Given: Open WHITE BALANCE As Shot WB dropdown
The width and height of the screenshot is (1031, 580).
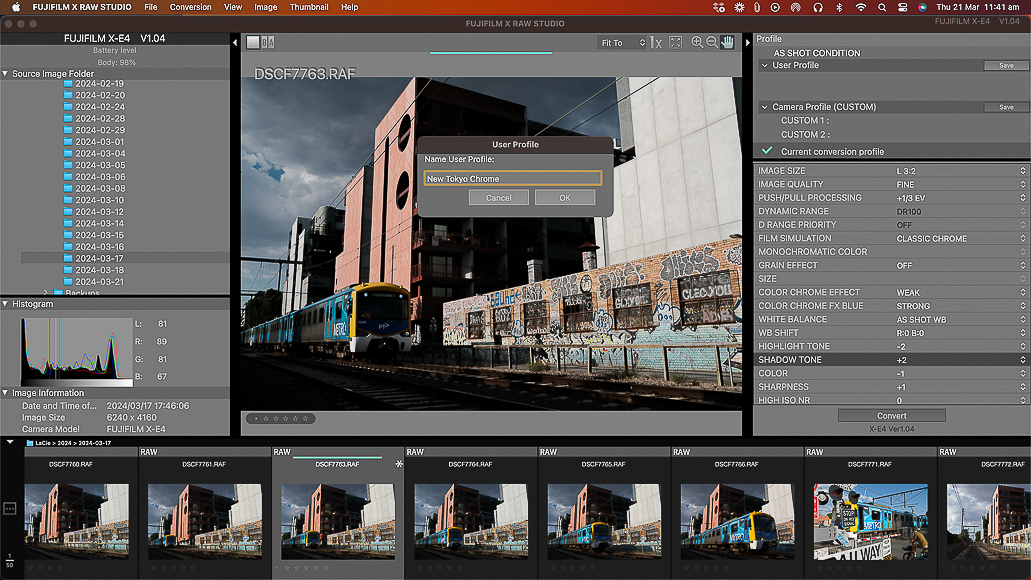Looking at the screenshot, I should (x=960, y=320).
